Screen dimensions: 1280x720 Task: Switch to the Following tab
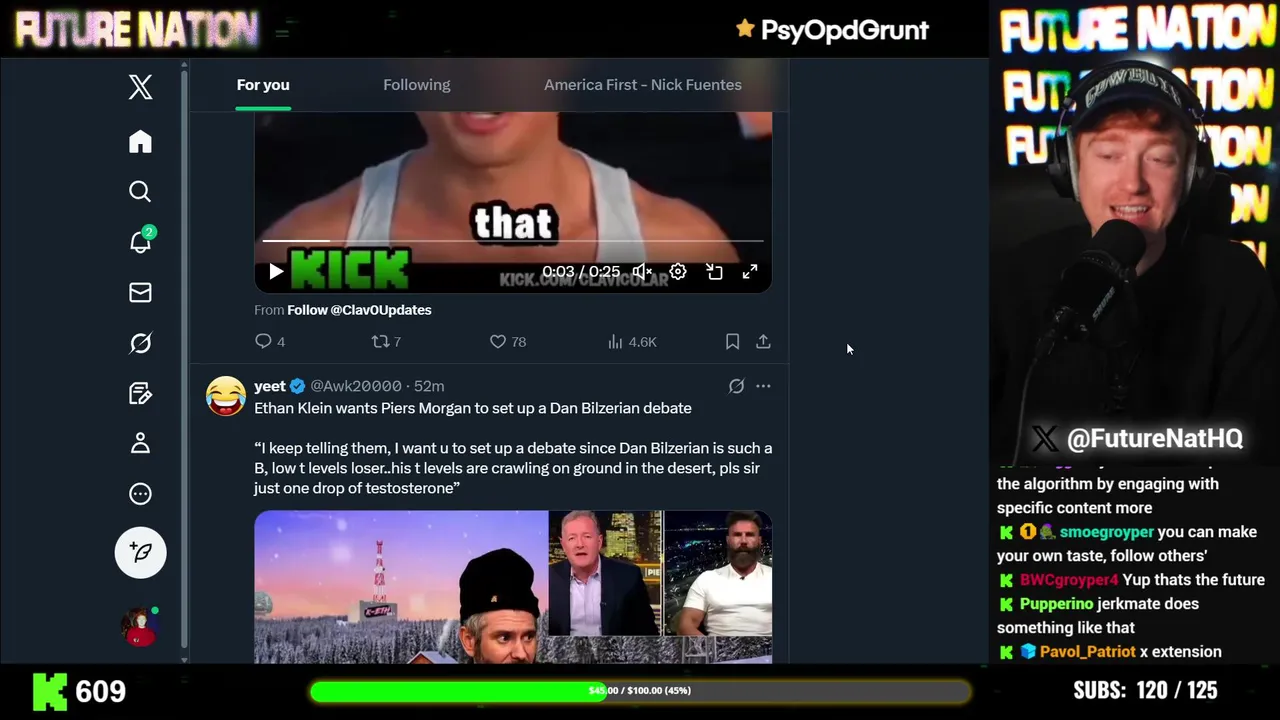416,85
